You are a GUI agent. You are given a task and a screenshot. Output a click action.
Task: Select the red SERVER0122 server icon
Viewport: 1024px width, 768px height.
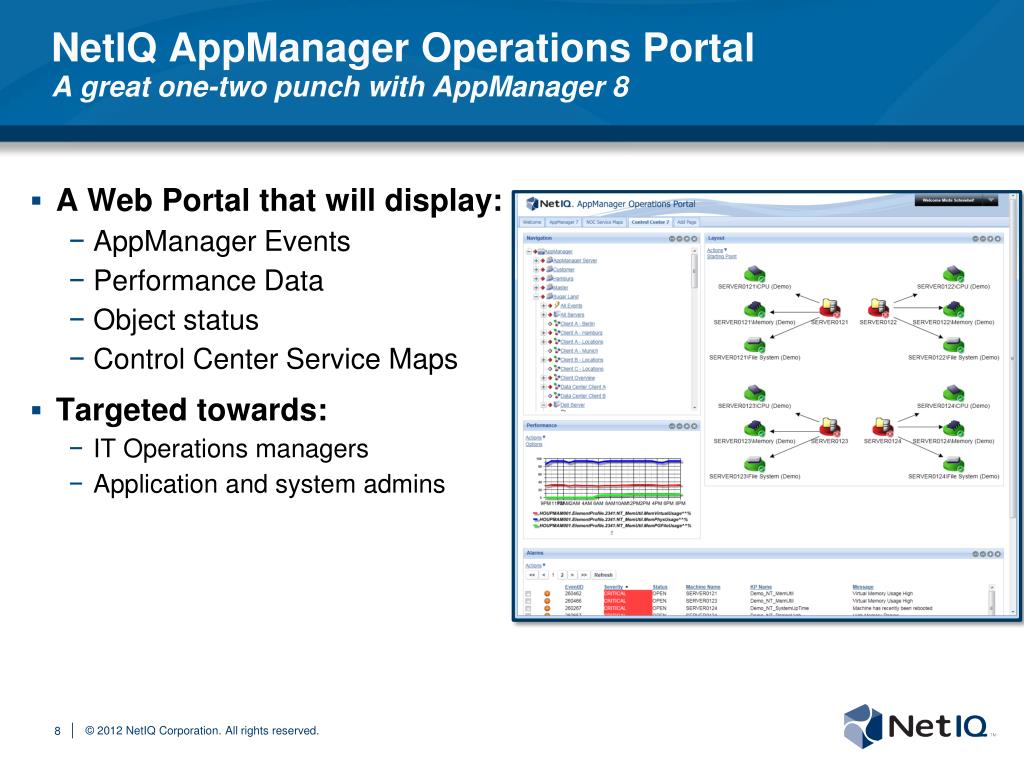(878, 308)
